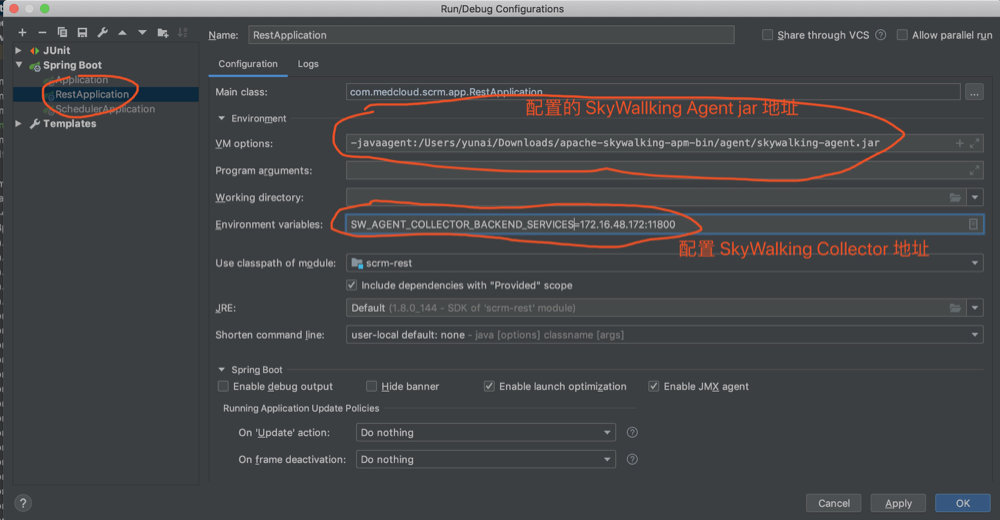Click the Save Configuration floppy disk icon
1000x520 pixels.
82,33
